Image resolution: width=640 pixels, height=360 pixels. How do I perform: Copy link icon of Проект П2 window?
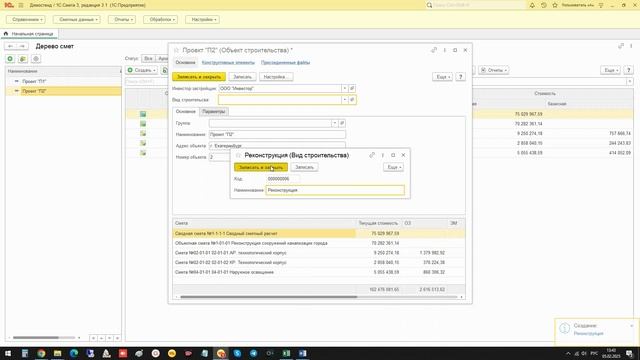click(x=434, y=50)
